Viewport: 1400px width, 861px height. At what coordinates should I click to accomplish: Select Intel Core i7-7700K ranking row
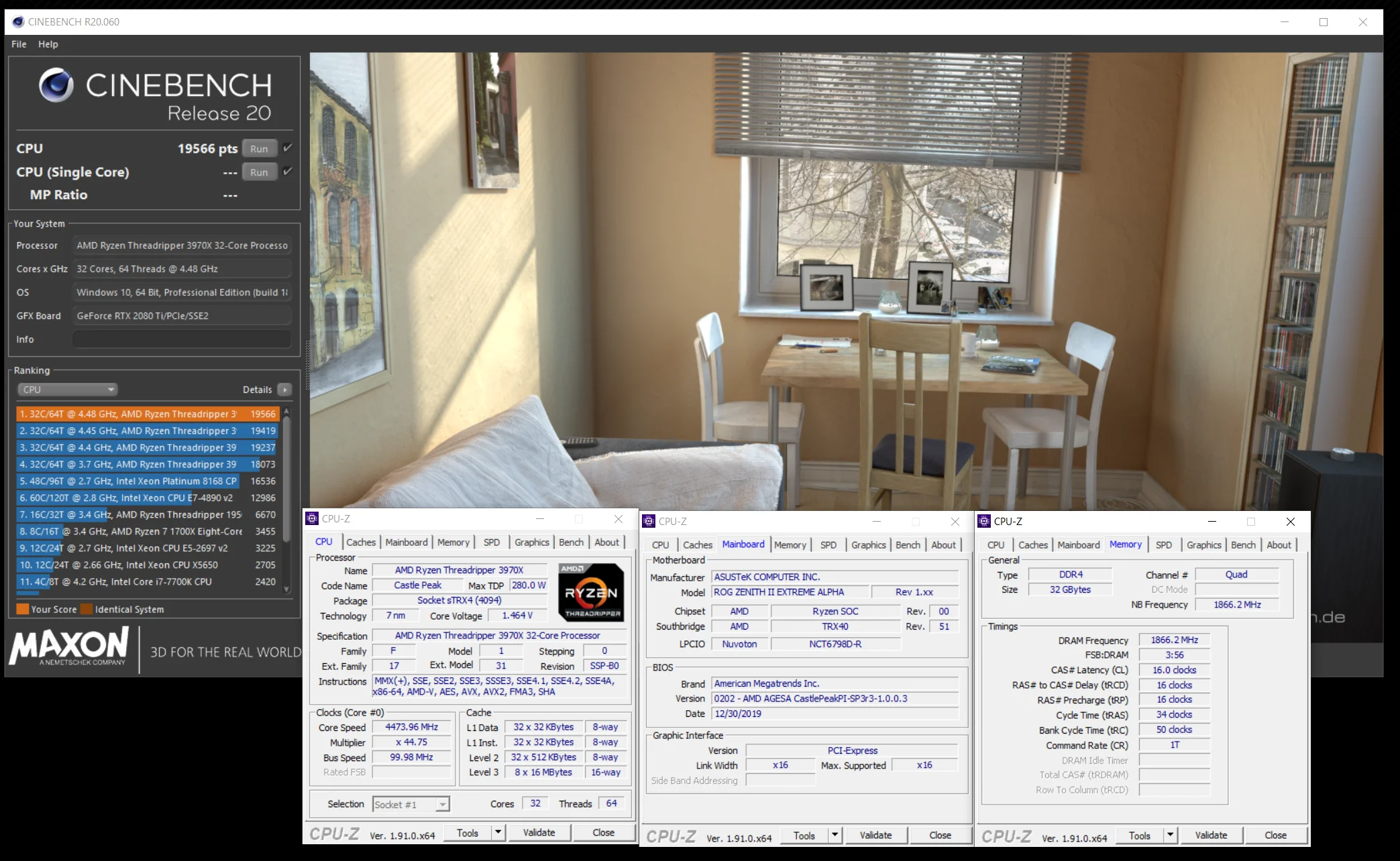point(148,582)
